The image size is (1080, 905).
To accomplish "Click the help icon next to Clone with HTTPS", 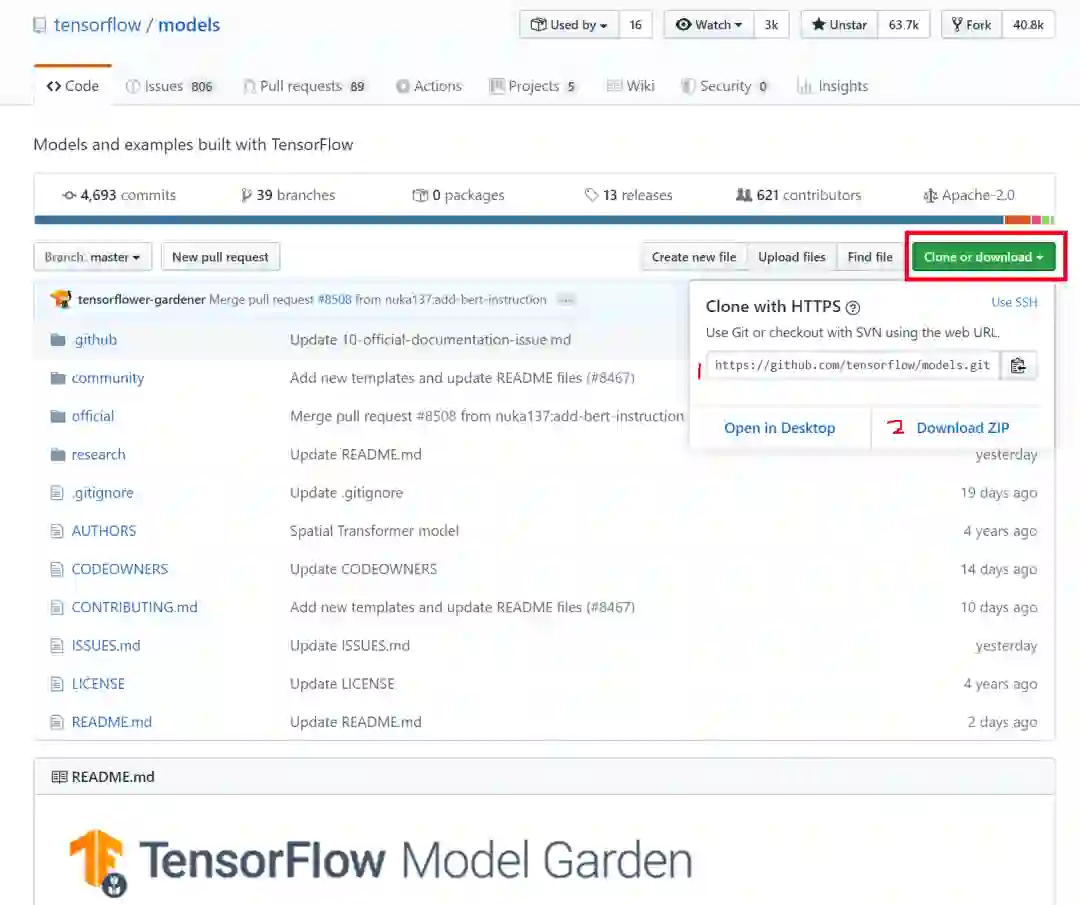I will pos(853,308).
